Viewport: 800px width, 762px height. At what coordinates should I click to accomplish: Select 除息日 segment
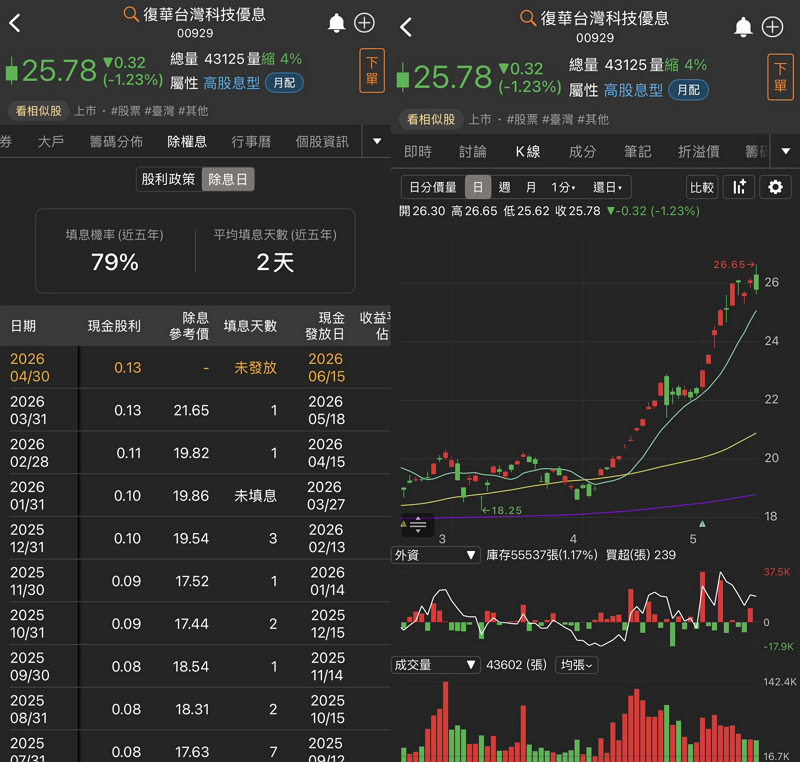click(x=228, y=180)
